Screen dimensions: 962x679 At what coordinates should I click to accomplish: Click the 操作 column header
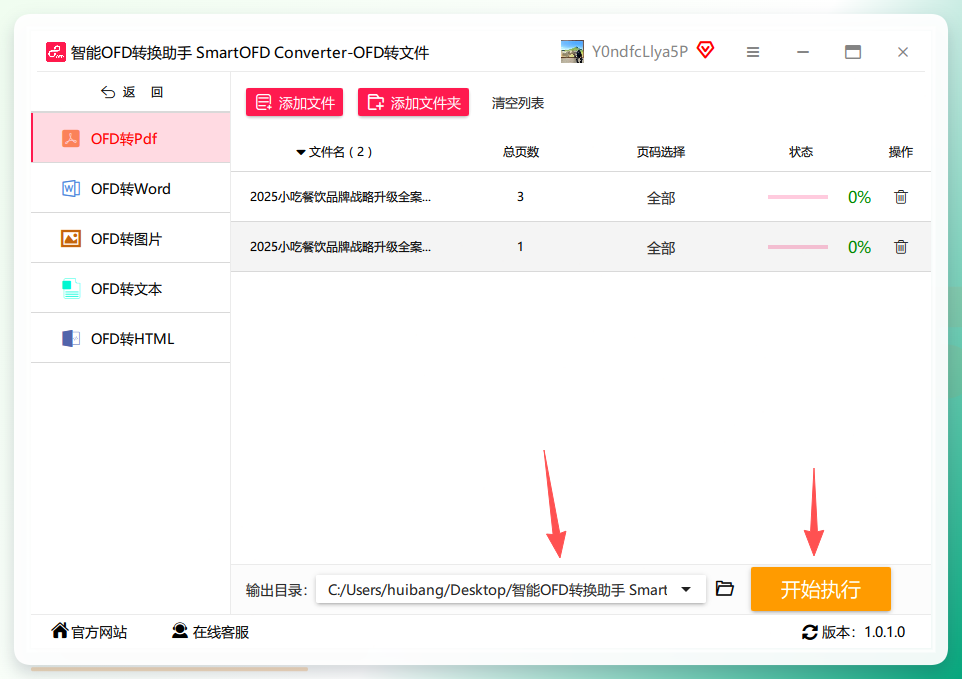[x=901, y=152]
